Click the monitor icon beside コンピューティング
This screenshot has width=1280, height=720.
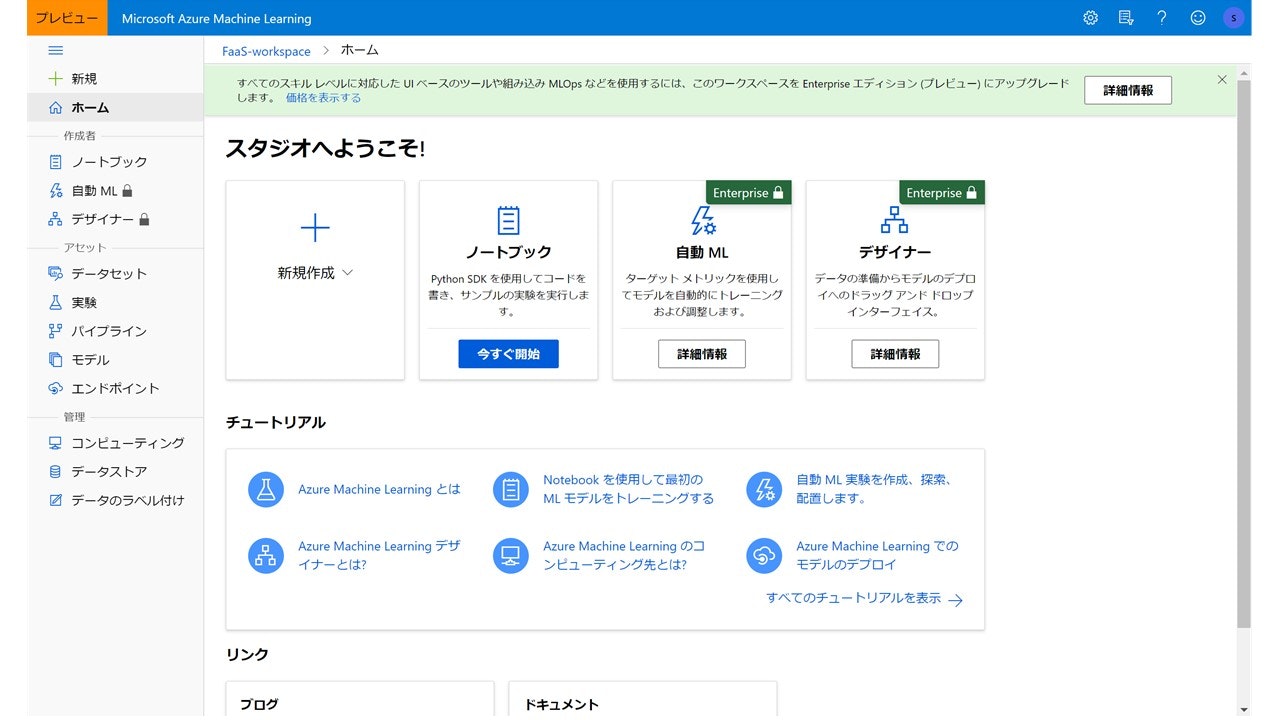click(x=56, y=442)
